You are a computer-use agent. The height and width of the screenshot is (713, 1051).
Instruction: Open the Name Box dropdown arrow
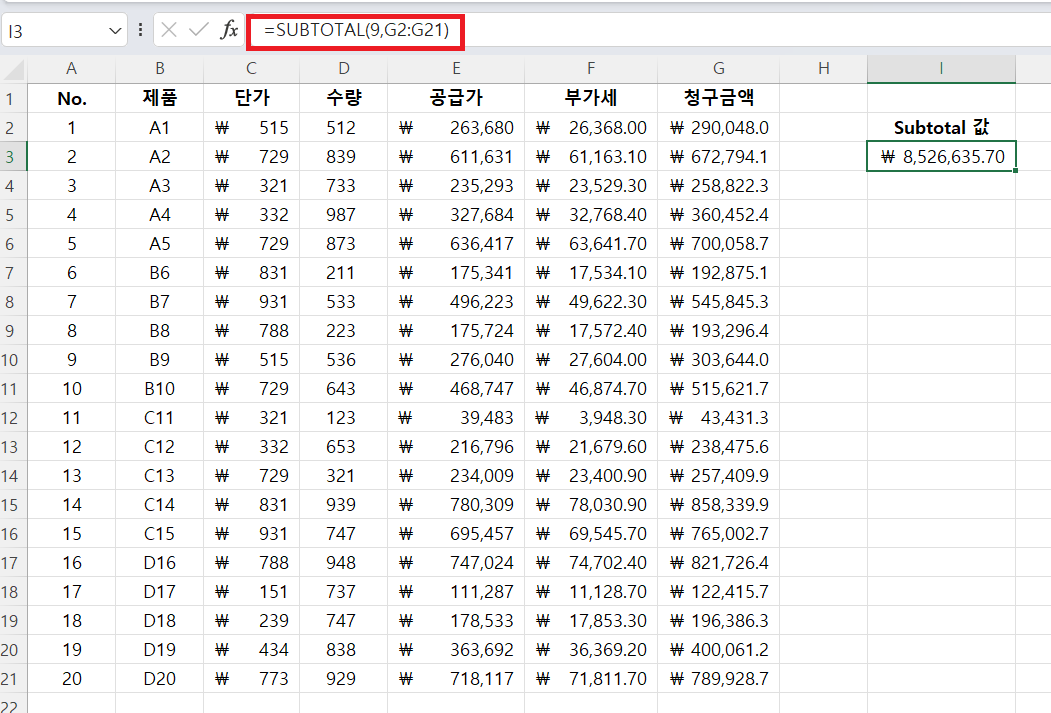115,31
